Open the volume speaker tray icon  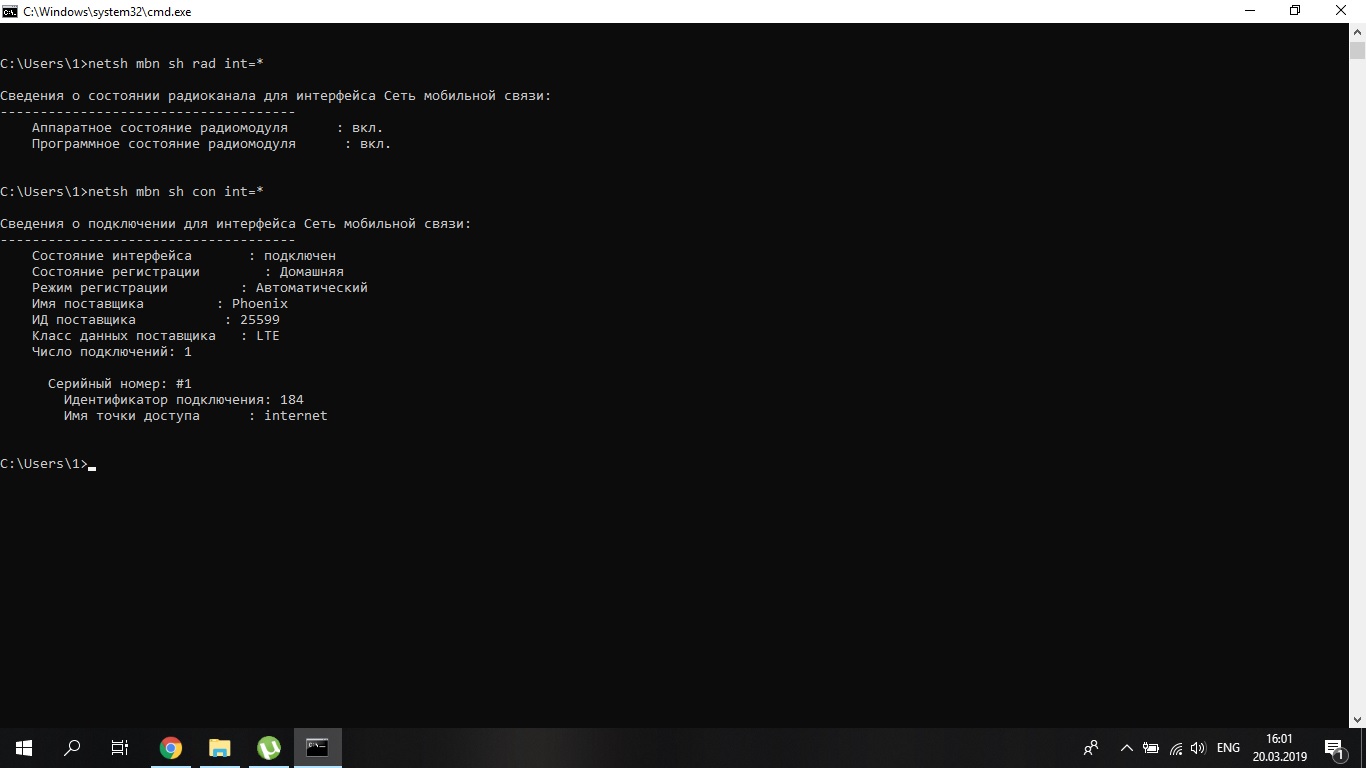tap(1198, 748)
